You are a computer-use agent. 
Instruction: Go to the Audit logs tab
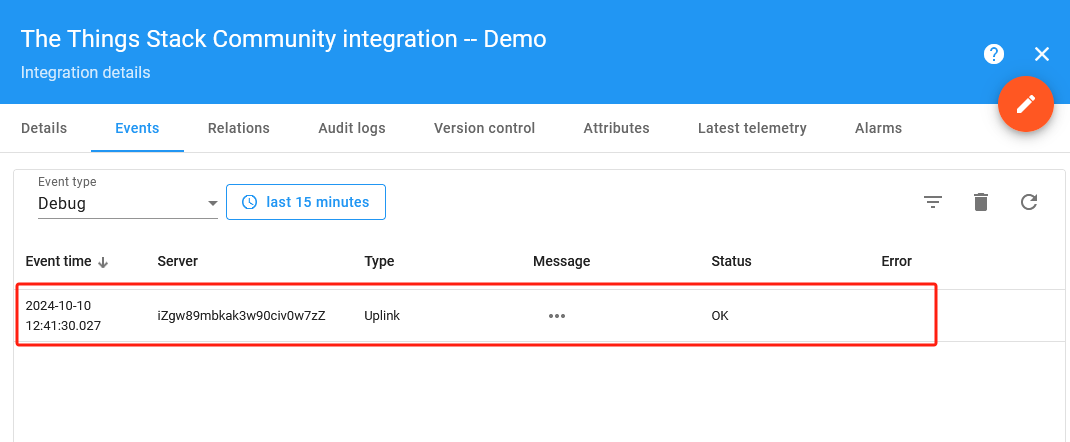[352, 128]
